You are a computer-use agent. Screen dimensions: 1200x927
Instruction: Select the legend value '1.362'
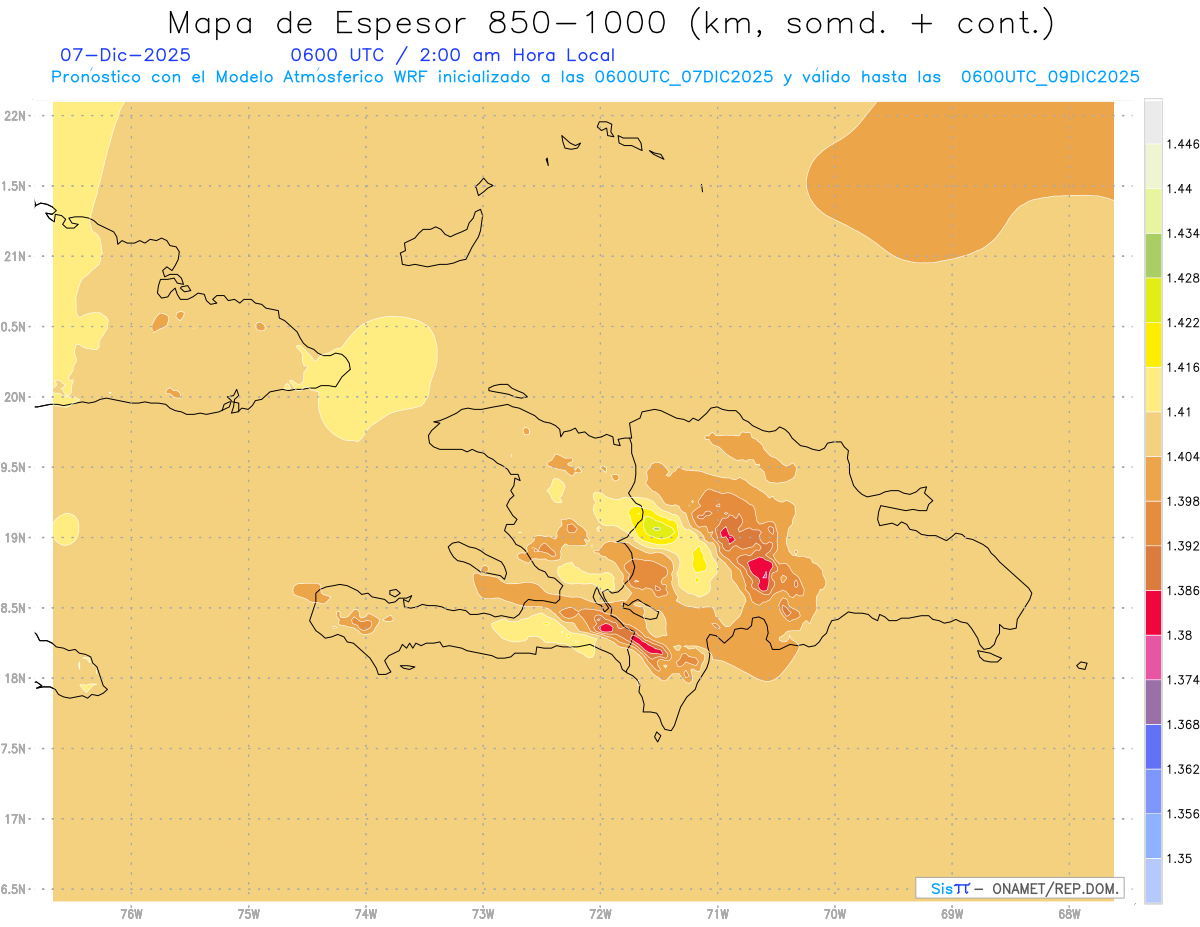(x=1182, y=769)
